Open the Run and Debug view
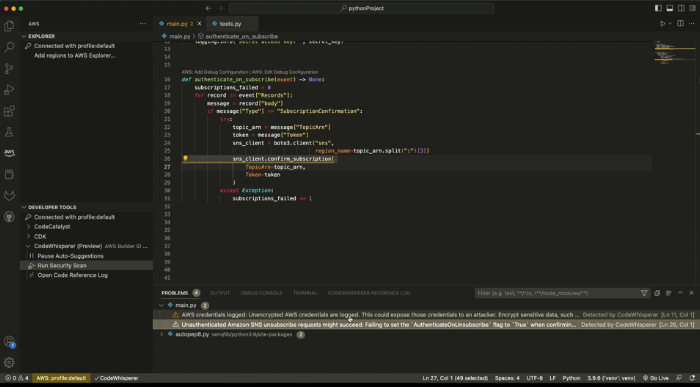Screen dimensions: 700x387 click(9, 90)
